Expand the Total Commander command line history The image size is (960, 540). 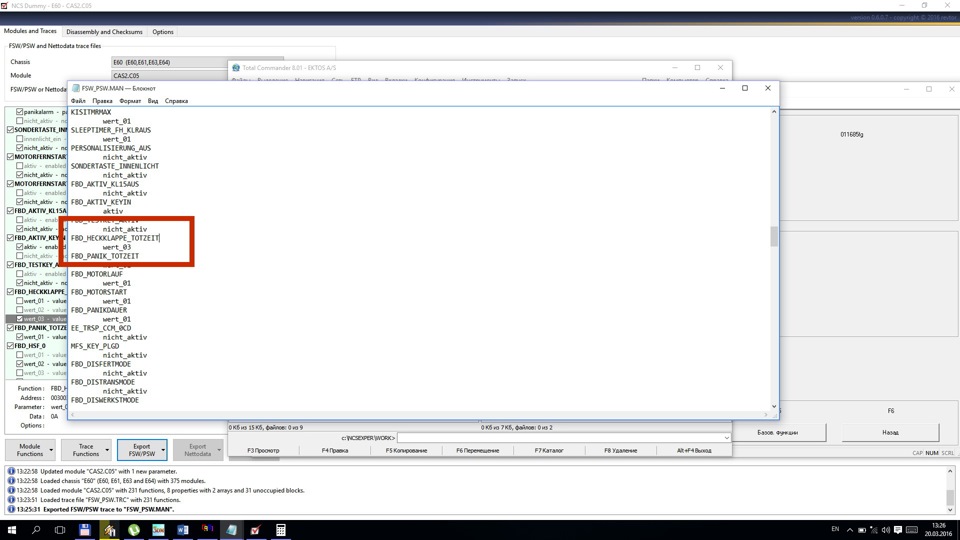point(726,438)
